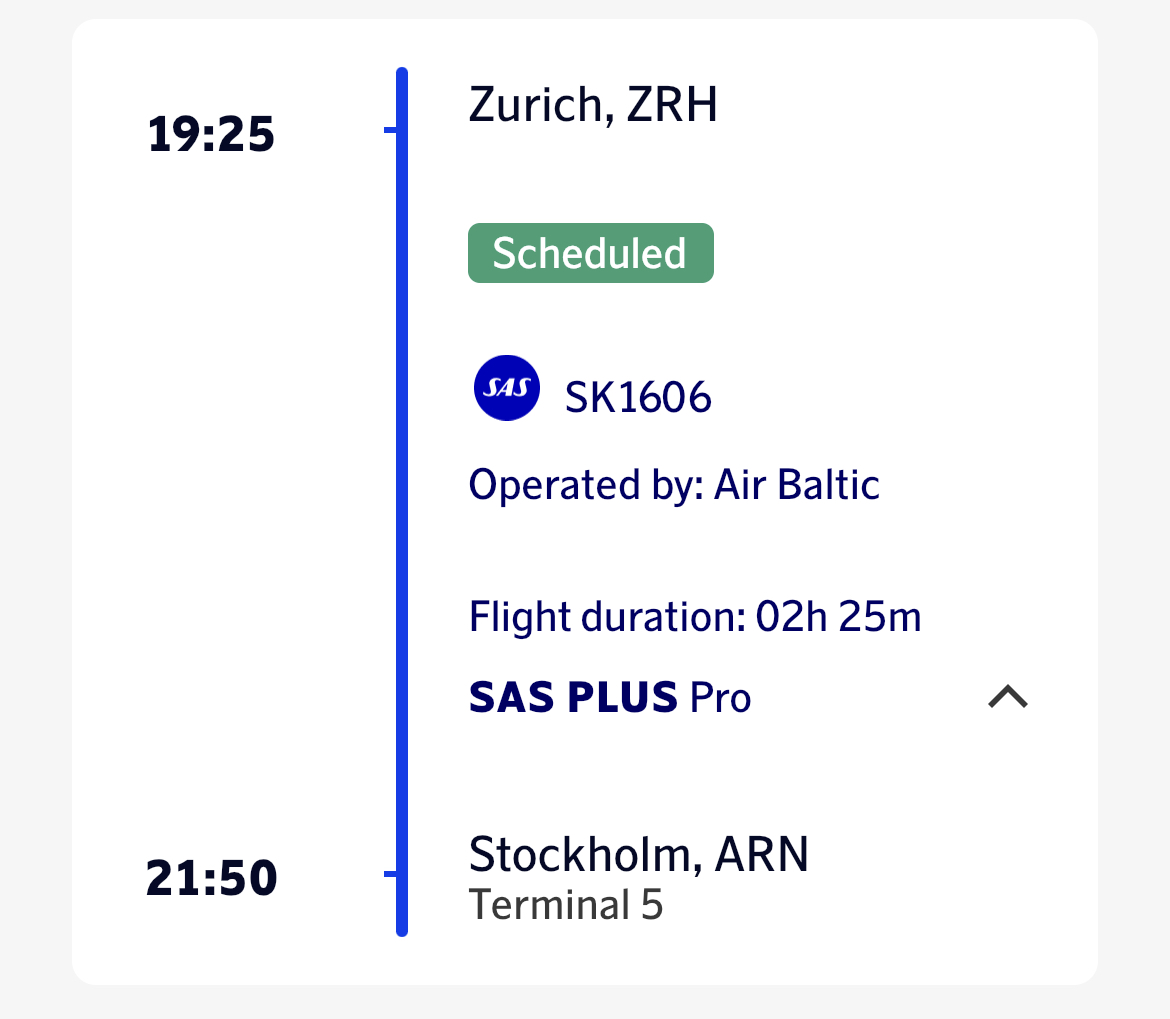Viewport: 1170px width, 1019px height.
Task: Select flight number SK1606
Action: [x=638, y=398]
